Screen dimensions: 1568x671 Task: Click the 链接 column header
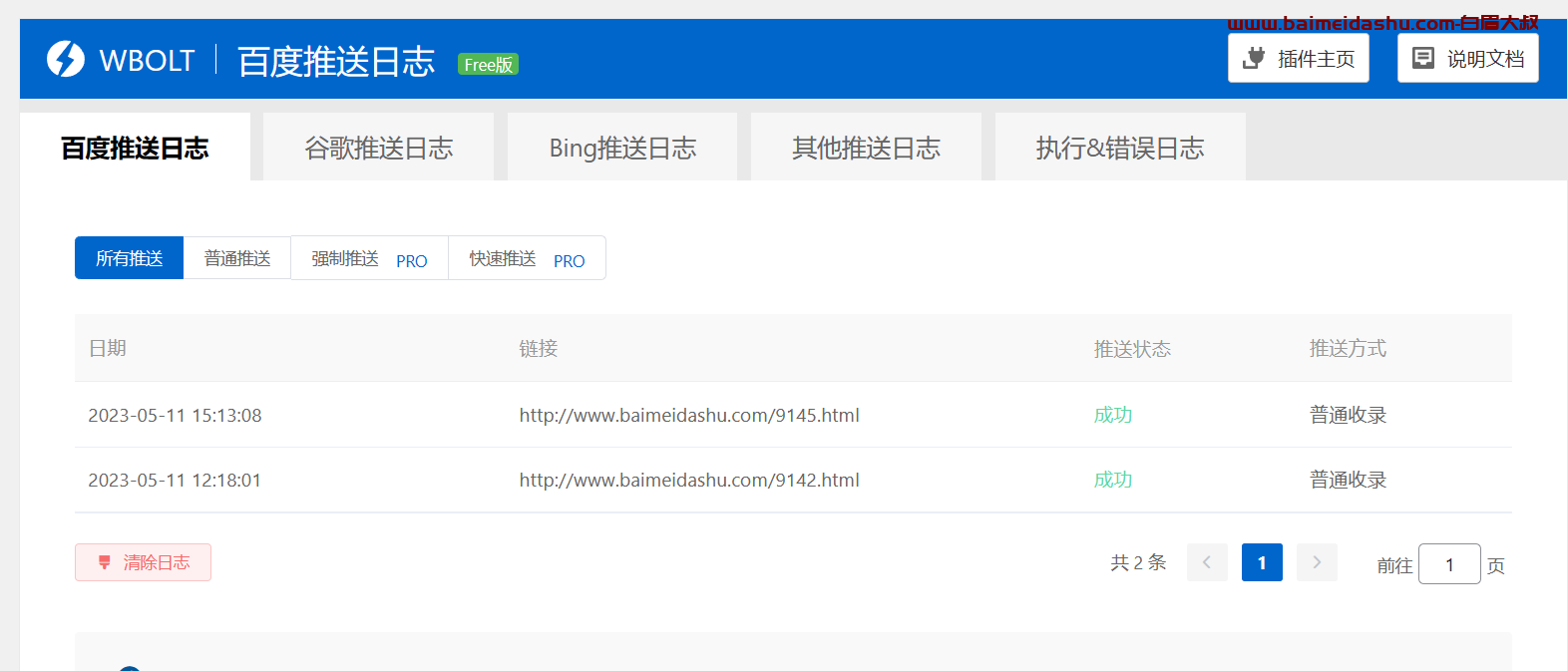539,348
